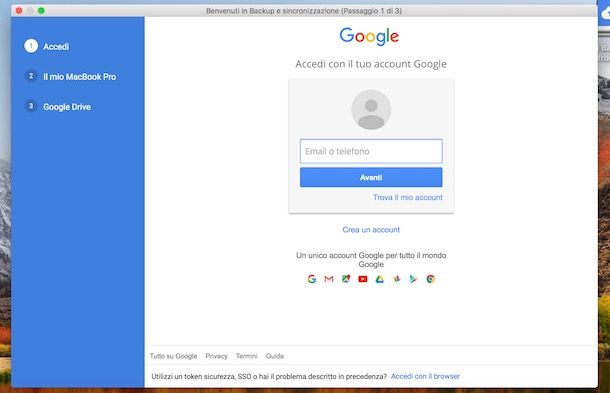The image size is (610, 393).
Task: Click the step 3 circle icon
Action: tap(31, 106)
